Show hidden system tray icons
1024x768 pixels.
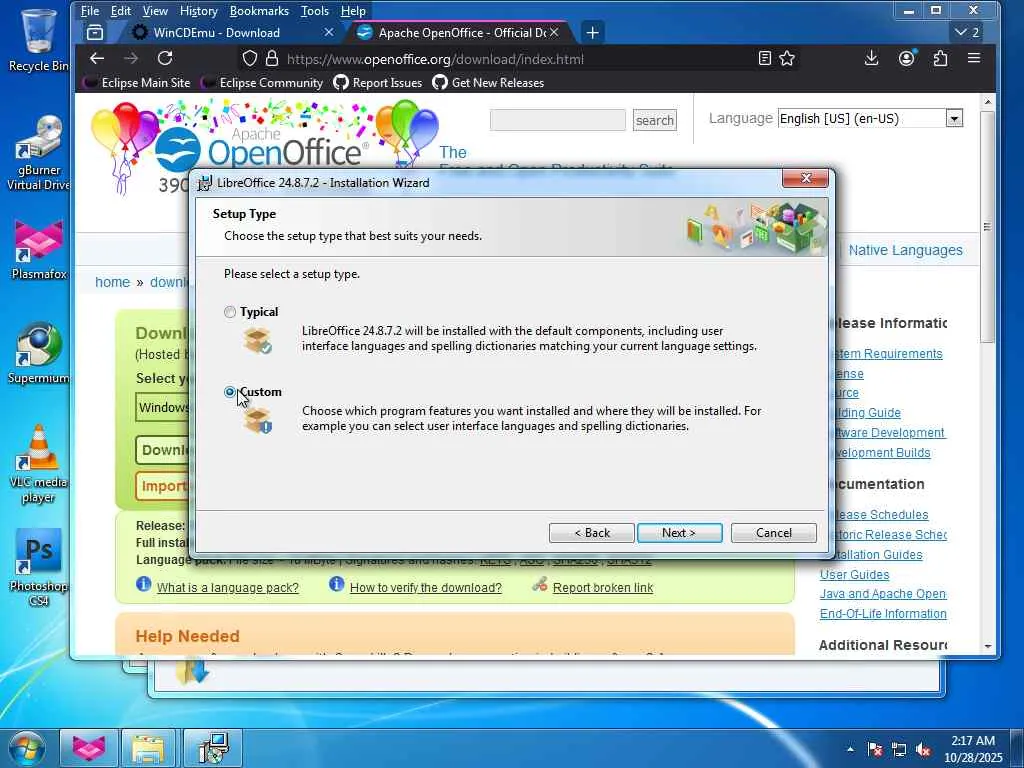click(850, 749)
